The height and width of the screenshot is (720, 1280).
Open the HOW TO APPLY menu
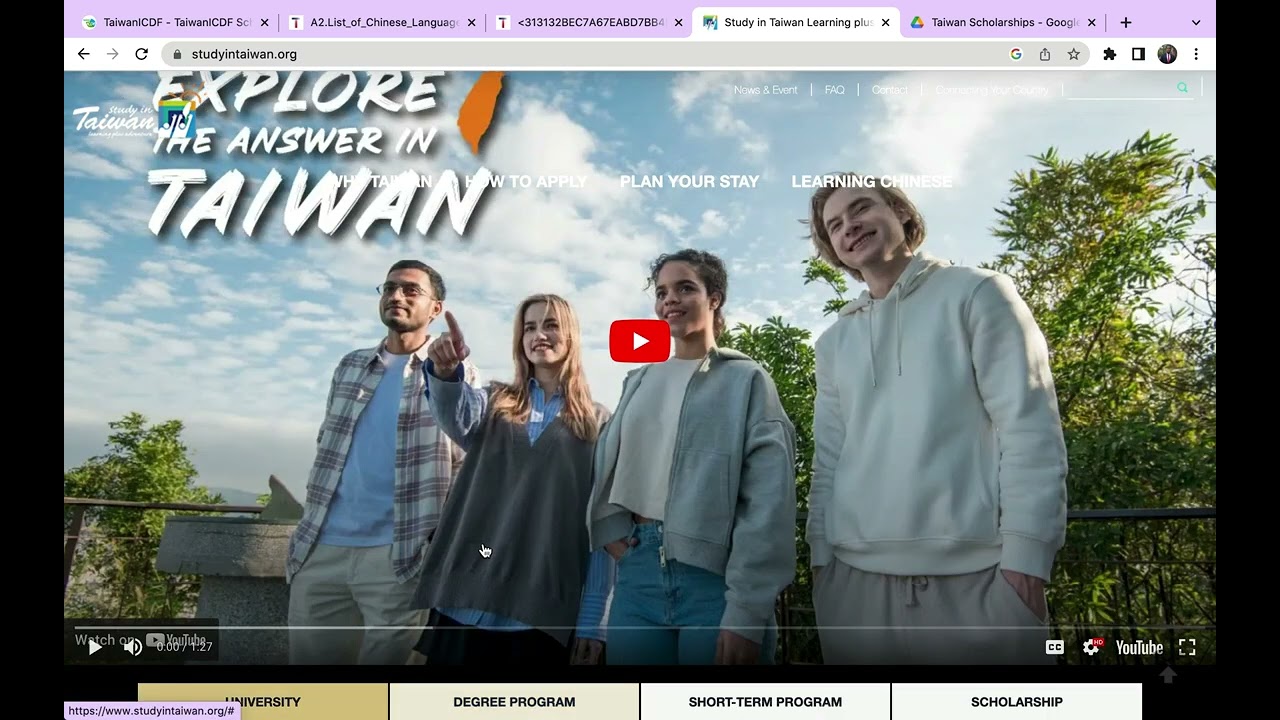(526, 182)
